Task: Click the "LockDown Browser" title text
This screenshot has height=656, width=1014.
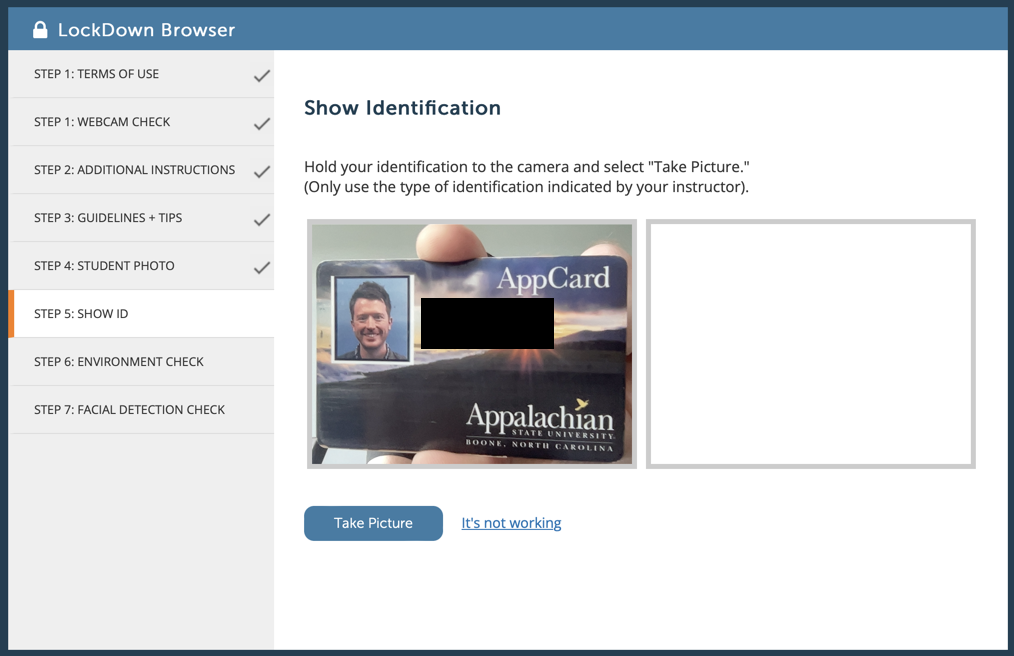Action: point(146,30)
